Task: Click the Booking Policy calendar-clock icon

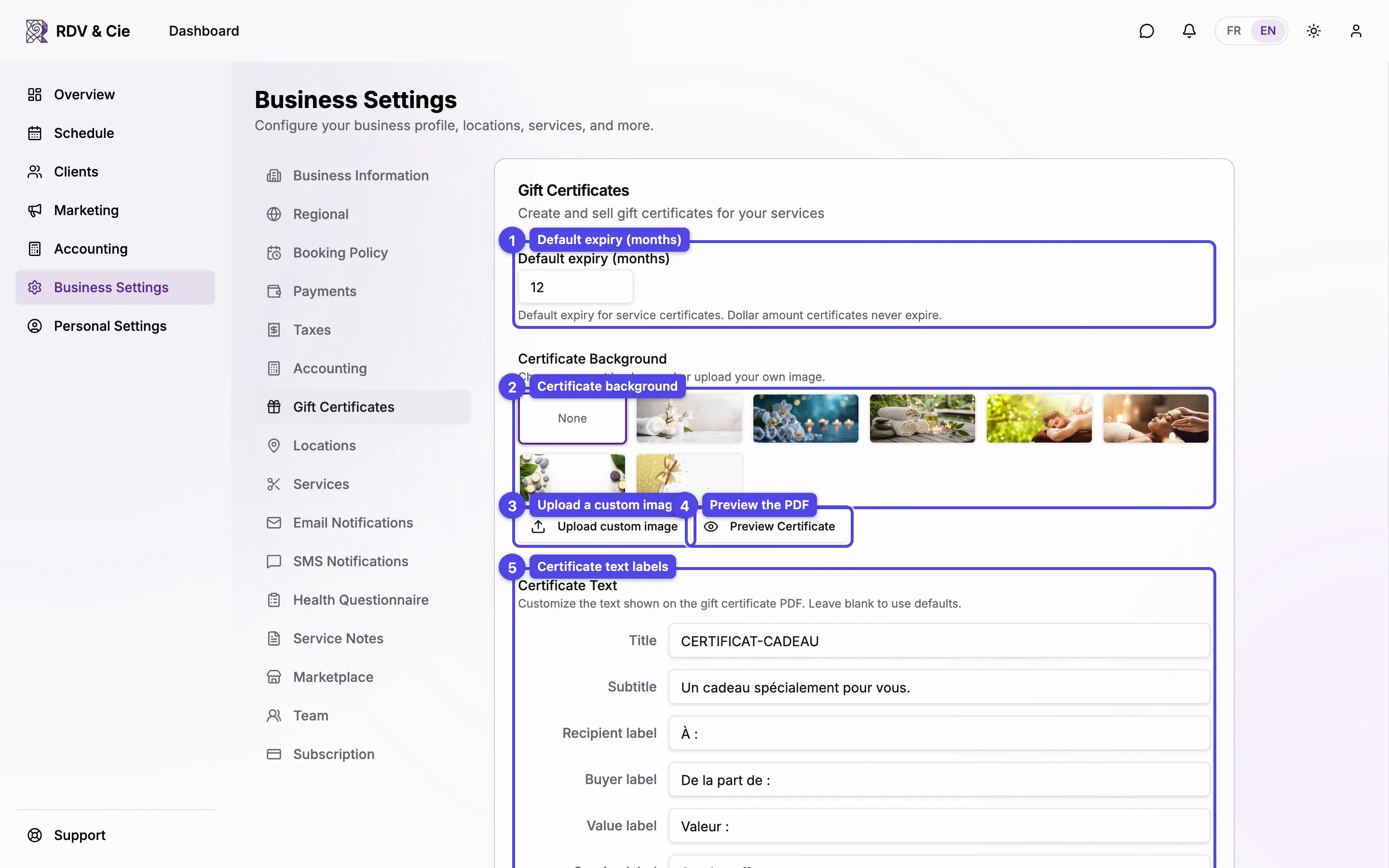Action: coord(274,253)
